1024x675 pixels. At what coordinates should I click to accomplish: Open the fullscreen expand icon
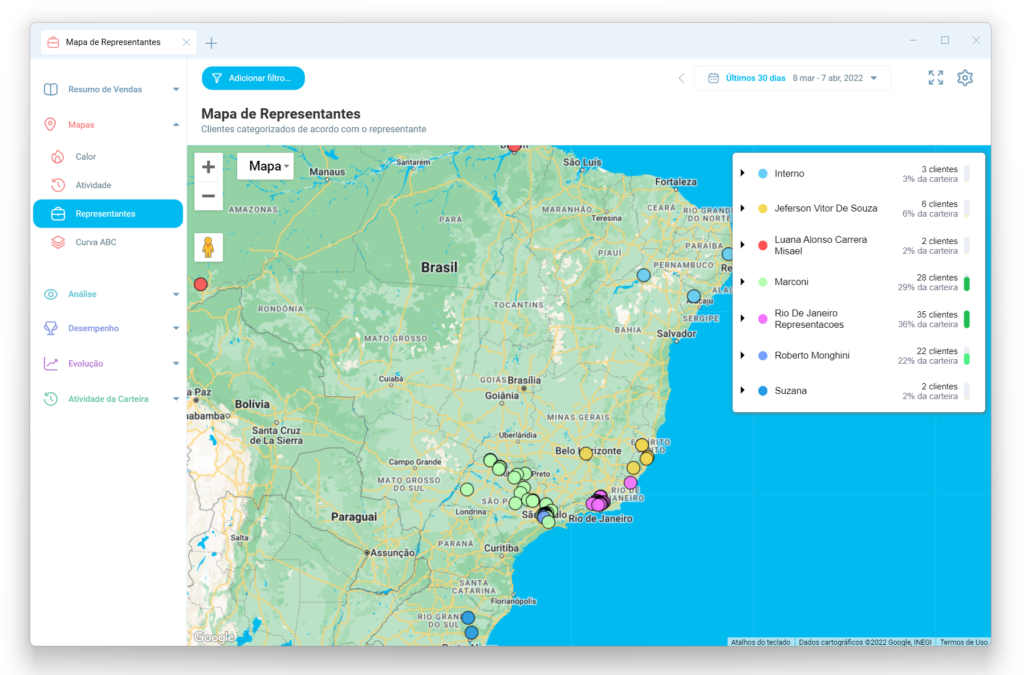point(935,77)
